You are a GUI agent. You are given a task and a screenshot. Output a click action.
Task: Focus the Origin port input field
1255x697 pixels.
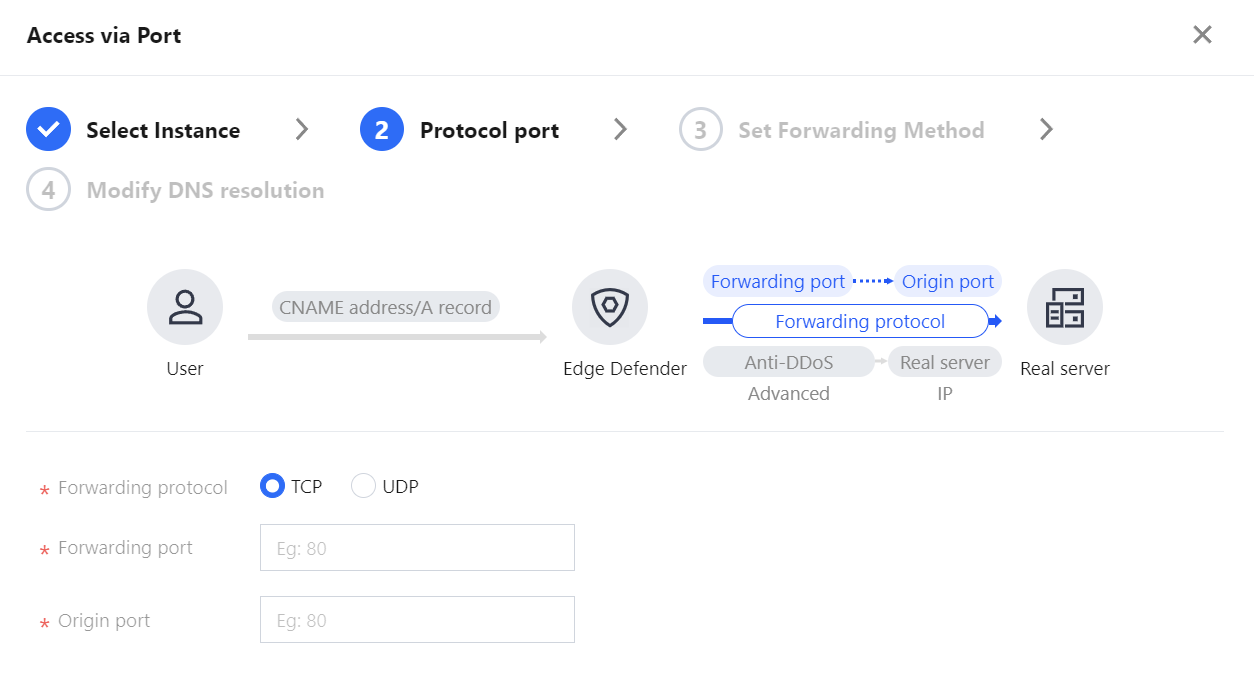click(x=417, y=620)
